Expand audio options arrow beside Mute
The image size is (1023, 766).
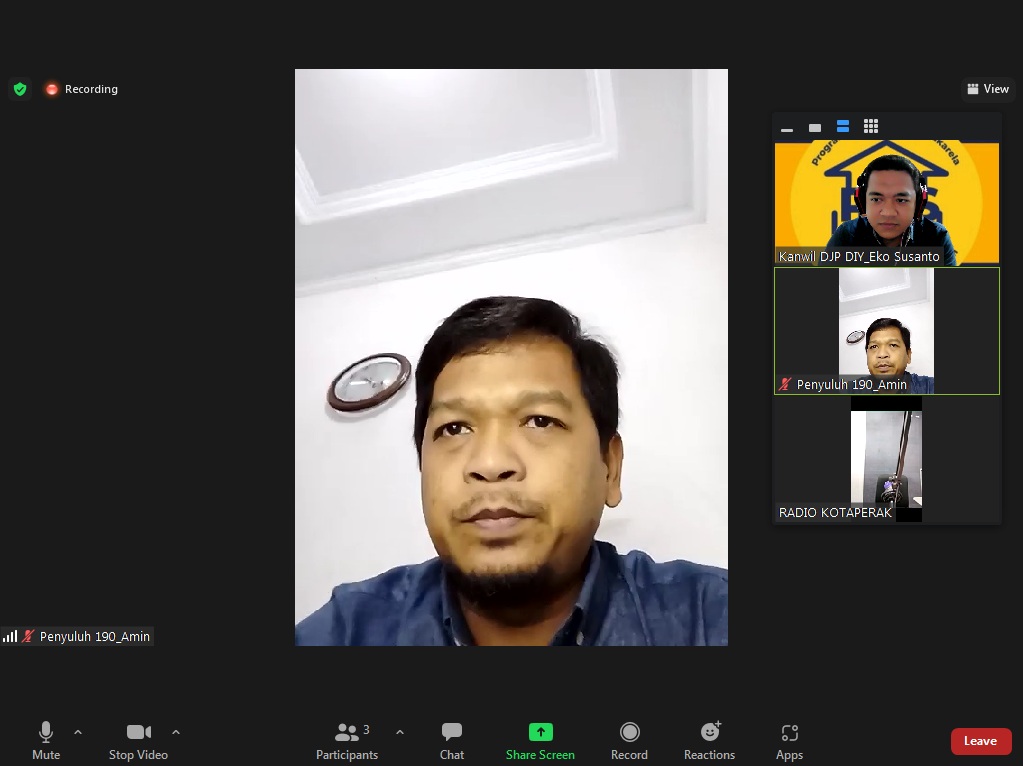[78, 732]
